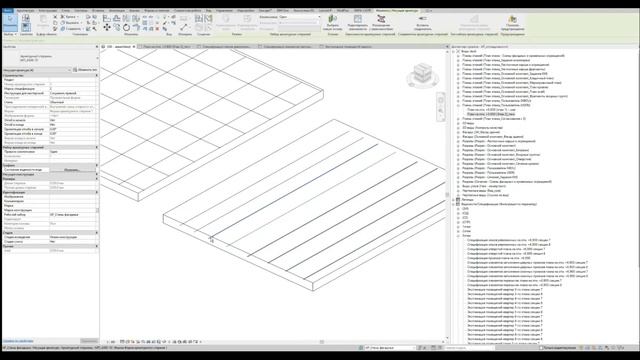This screenshot has width=640, height=360.
Task: Click the Schedule Mark value field
Action: (x=73, y=89)
